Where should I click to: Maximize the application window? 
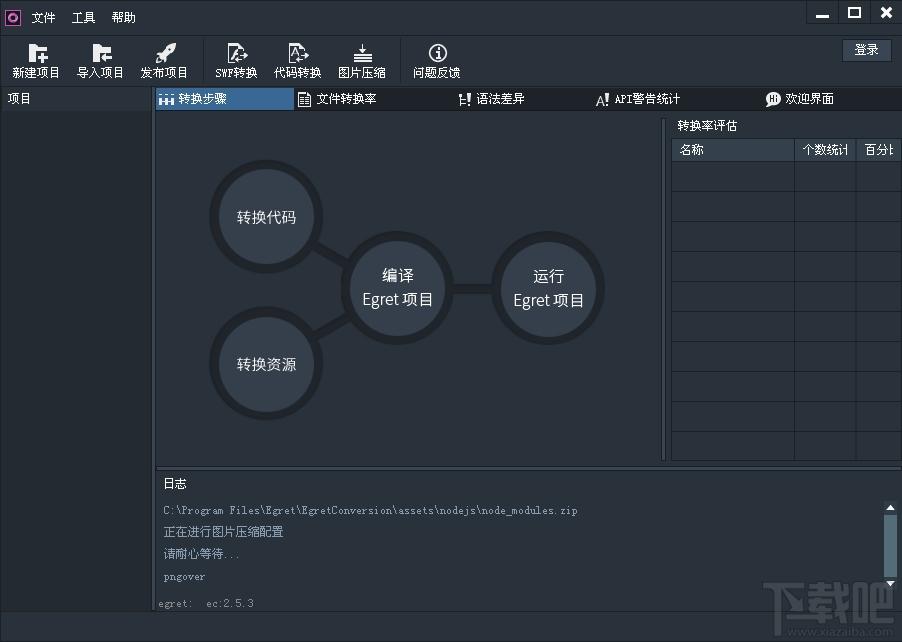click(x=854, y=13)
